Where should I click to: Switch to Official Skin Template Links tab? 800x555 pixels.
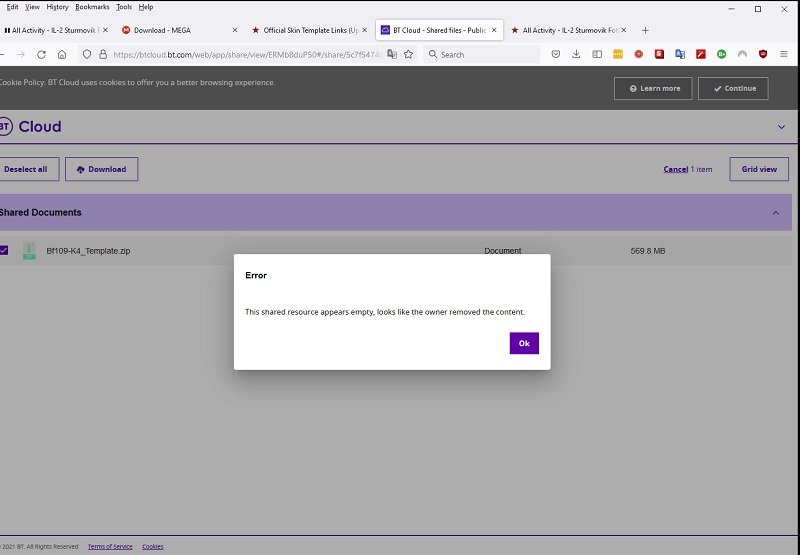point(309,30)
